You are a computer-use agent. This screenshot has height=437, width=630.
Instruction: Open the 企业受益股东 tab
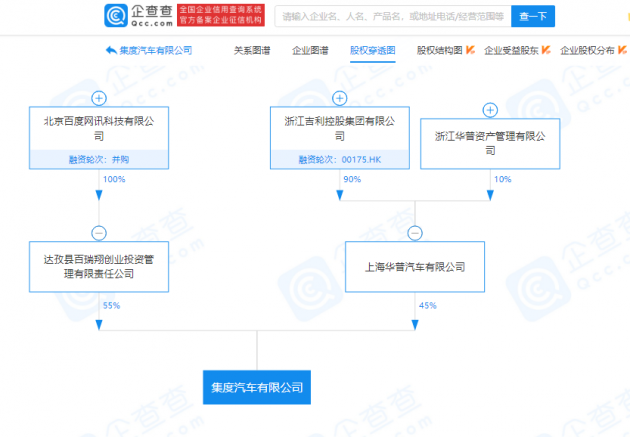(x=511, y=51)
